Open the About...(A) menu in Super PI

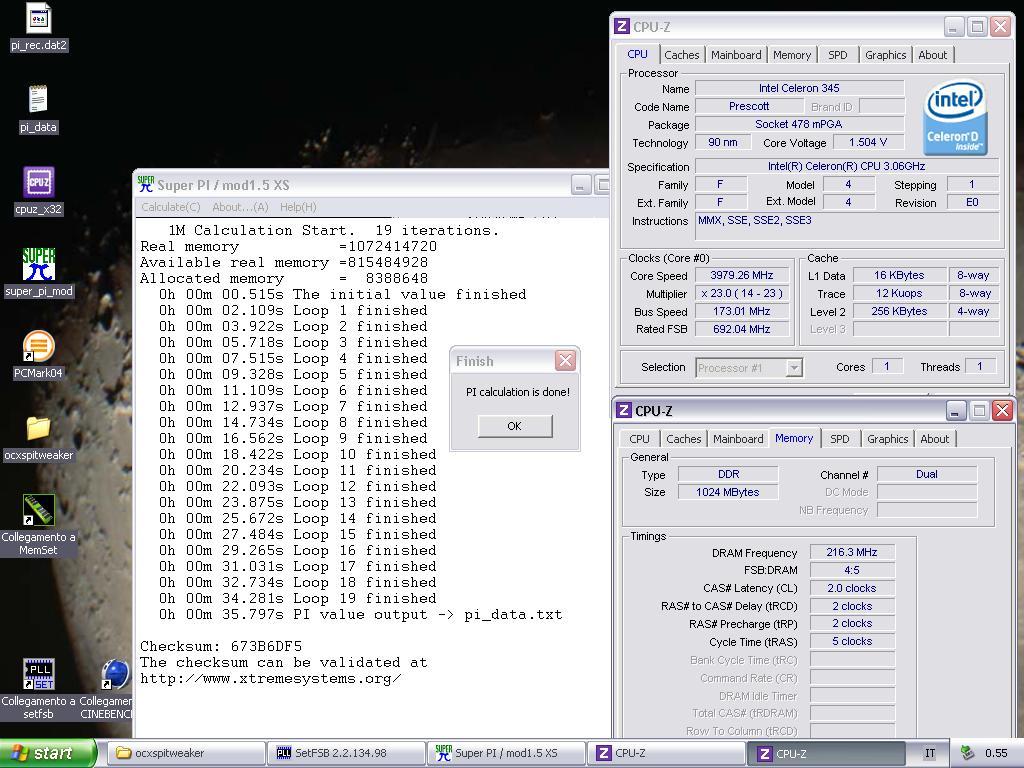pyautogui.click(x=240, y=207)
